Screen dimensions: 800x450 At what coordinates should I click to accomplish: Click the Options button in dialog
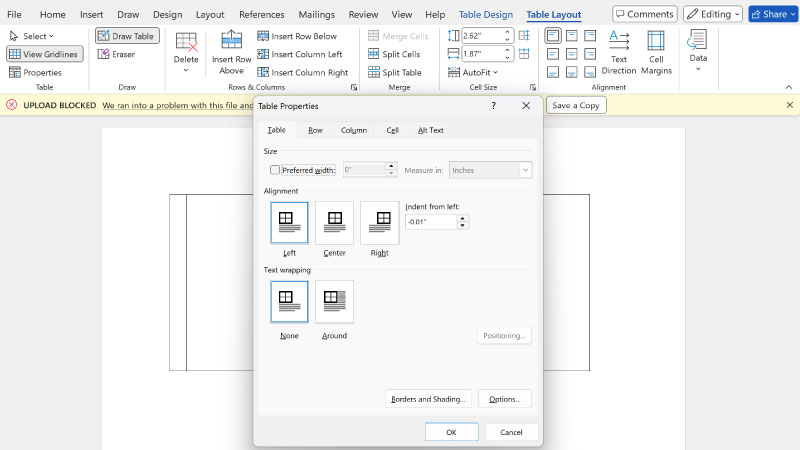point(505,399)
